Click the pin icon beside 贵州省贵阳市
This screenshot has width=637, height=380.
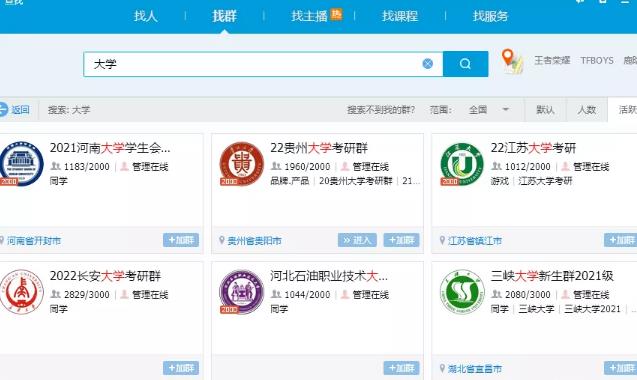222,240
